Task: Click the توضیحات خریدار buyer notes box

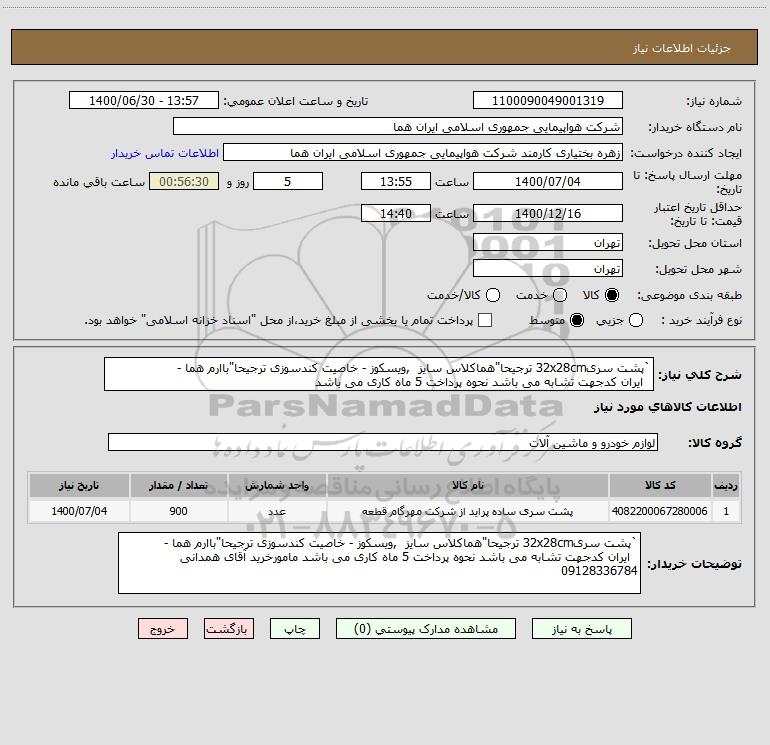Action: tap(379, 563)
